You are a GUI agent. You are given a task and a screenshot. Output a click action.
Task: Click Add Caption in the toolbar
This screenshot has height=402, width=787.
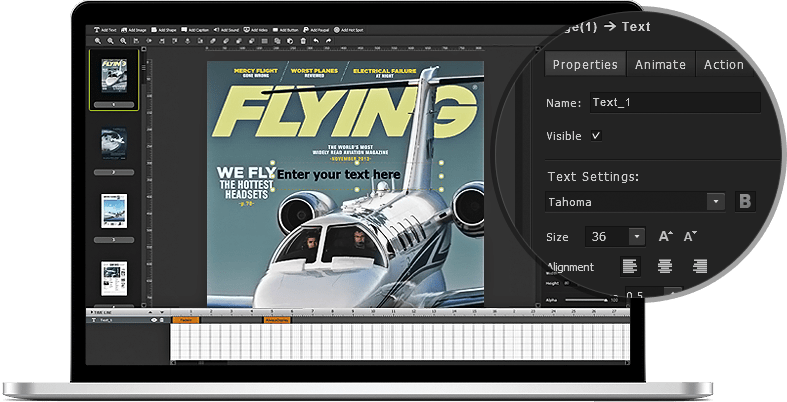[x=195, y=30]
